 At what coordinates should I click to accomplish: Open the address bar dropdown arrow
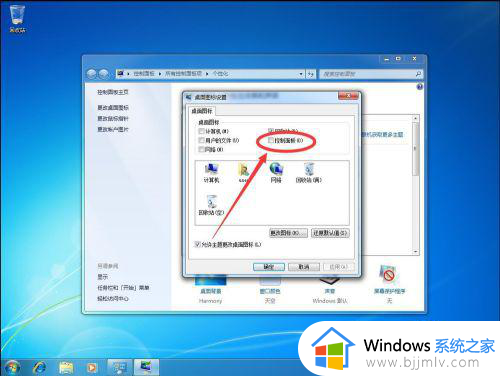tap(301, 74)
